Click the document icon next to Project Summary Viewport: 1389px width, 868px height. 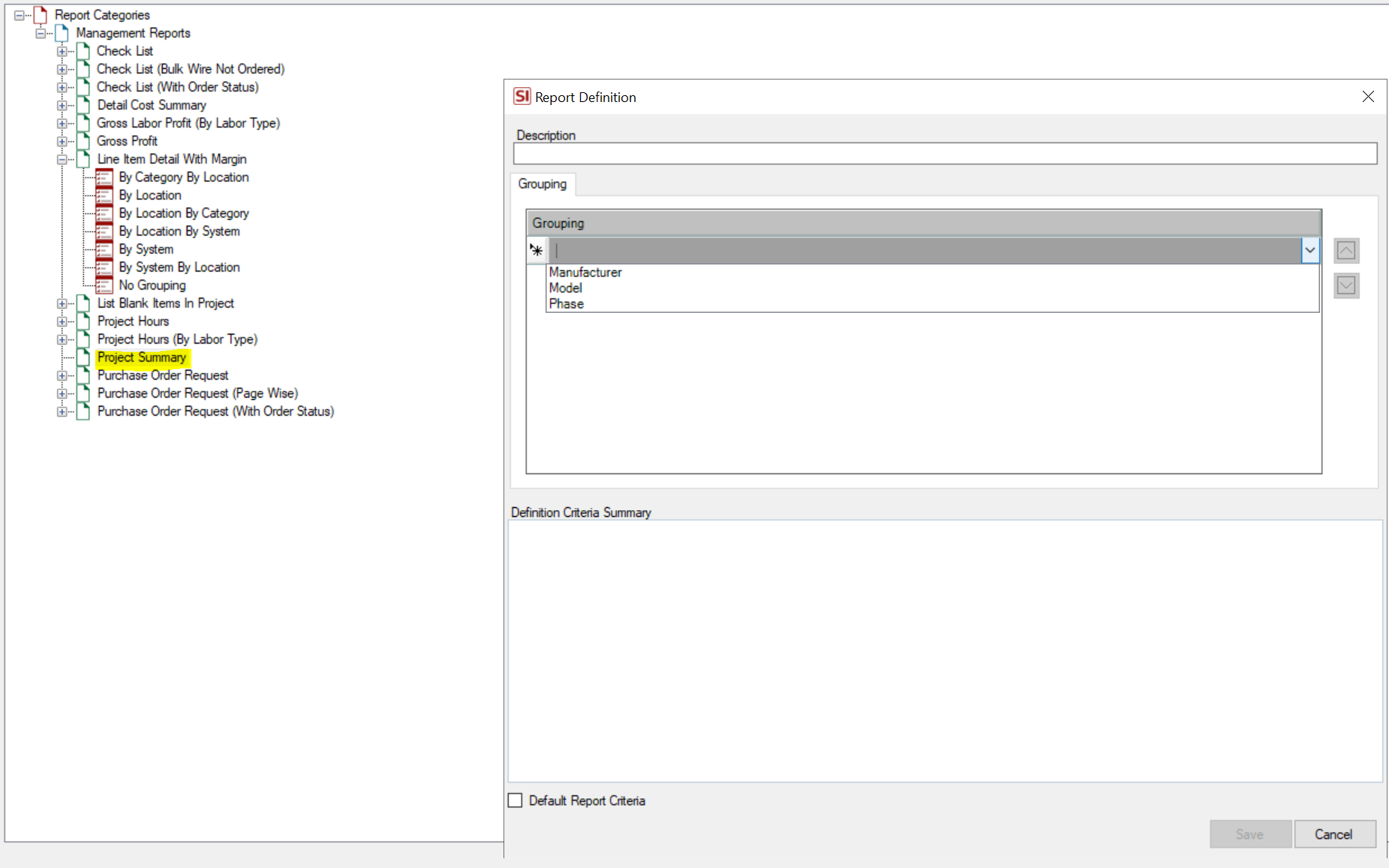click(x=82, y=357)
